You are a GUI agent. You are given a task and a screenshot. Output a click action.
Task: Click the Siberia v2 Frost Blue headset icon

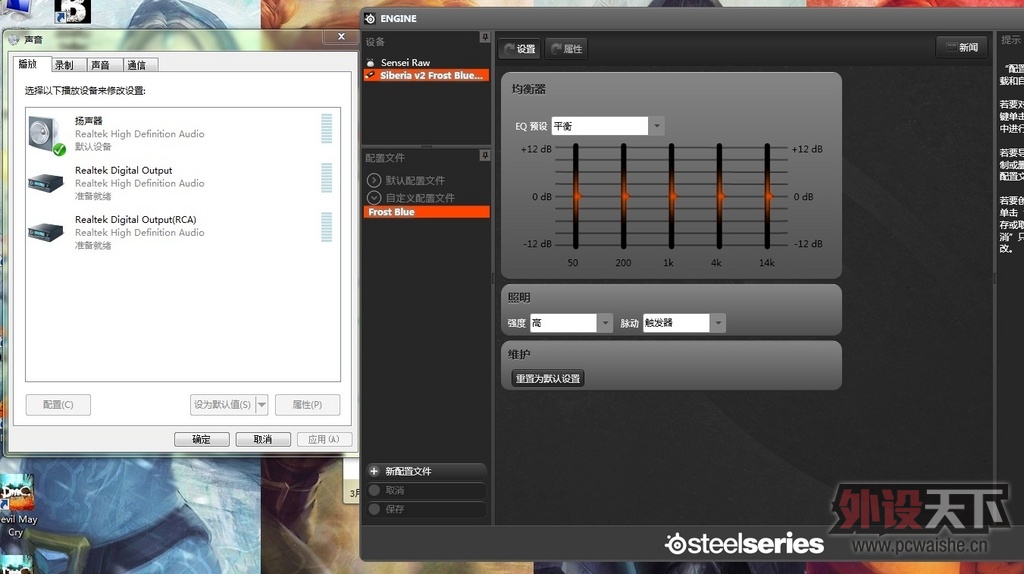click(370, 75)
